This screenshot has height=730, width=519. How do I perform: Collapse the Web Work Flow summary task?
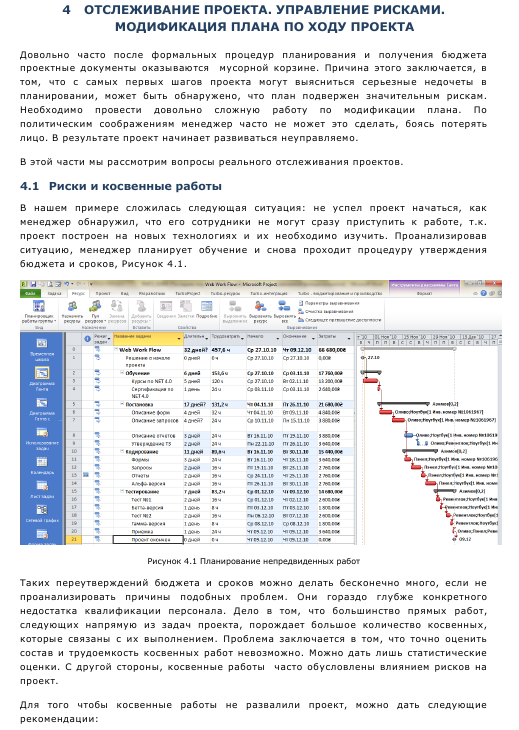click(116, 350)
